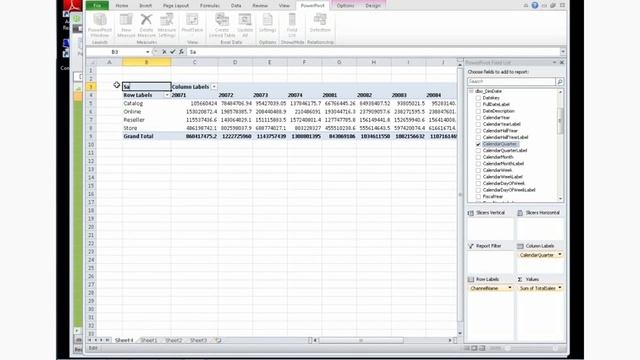
Task: Click the insert new worksheet tab icon
Action: 218,340
